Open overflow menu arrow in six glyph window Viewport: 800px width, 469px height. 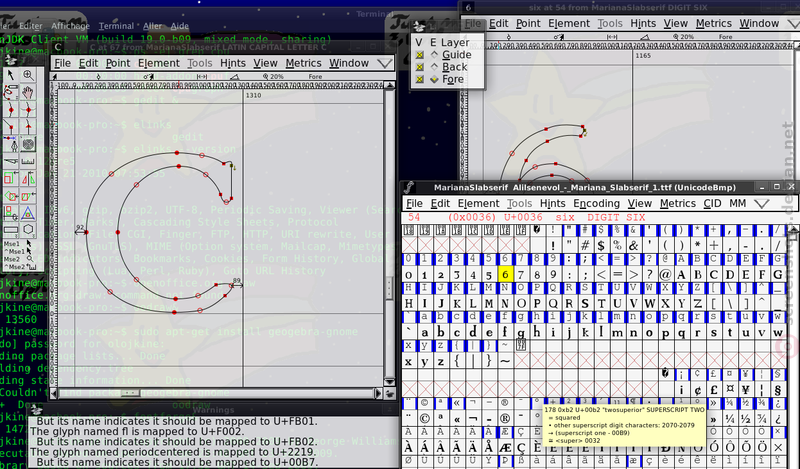(794, 23)
